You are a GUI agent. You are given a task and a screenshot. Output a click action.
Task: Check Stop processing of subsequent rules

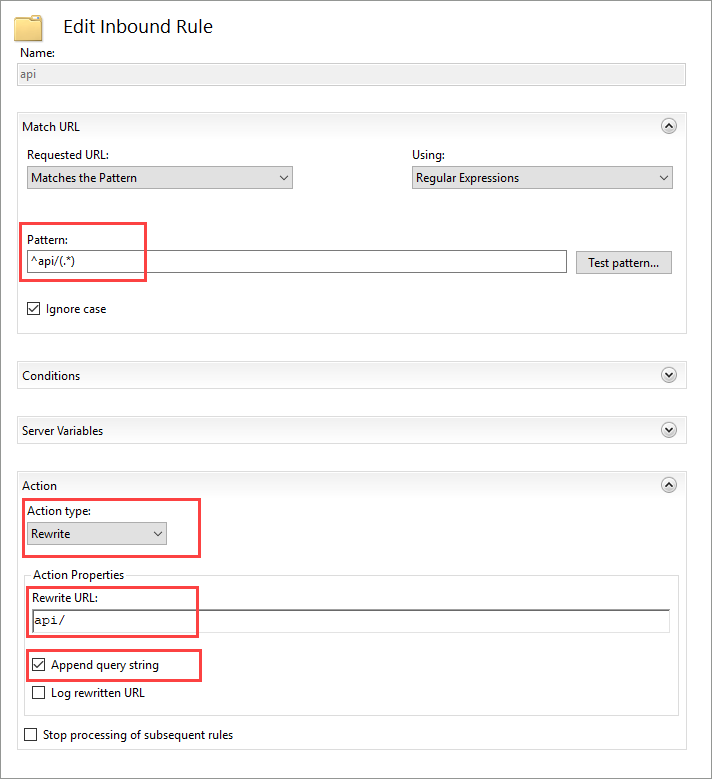point(30,734)
